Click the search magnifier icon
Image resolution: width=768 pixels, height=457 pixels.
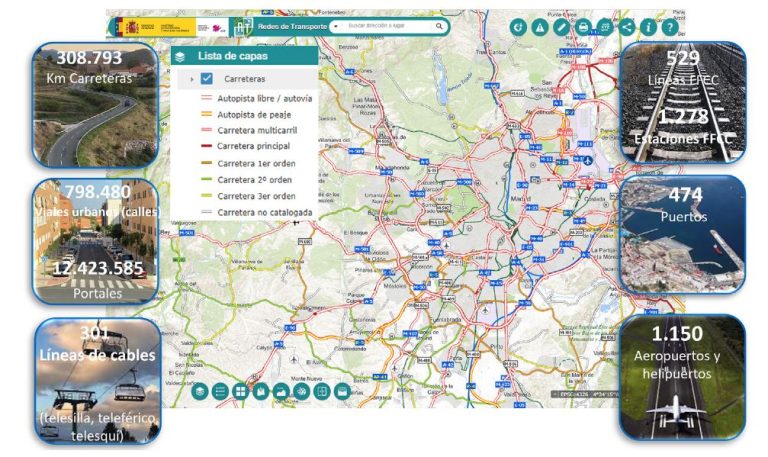point(439,26)
